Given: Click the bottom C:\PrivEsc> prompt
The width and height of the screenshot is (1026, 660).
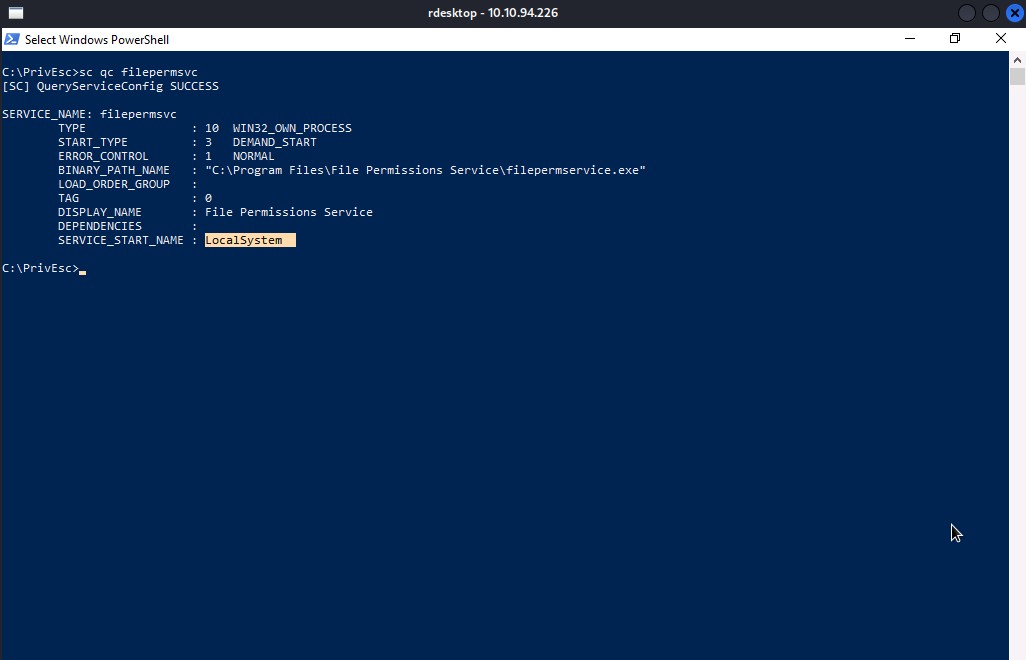Looking at the screenshot, I should (40, 268).
